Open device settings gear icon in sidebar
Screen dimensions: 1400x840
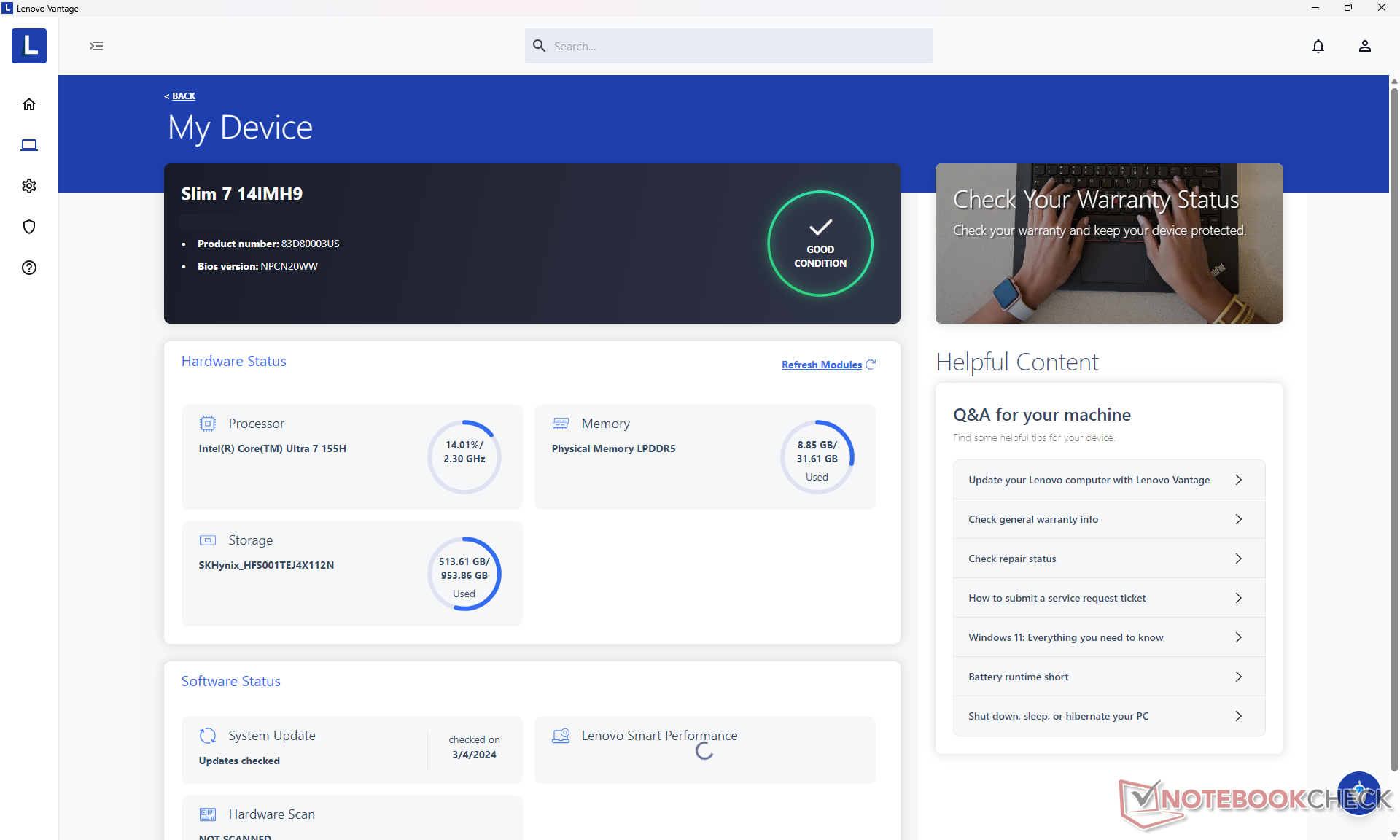point(29,186)
